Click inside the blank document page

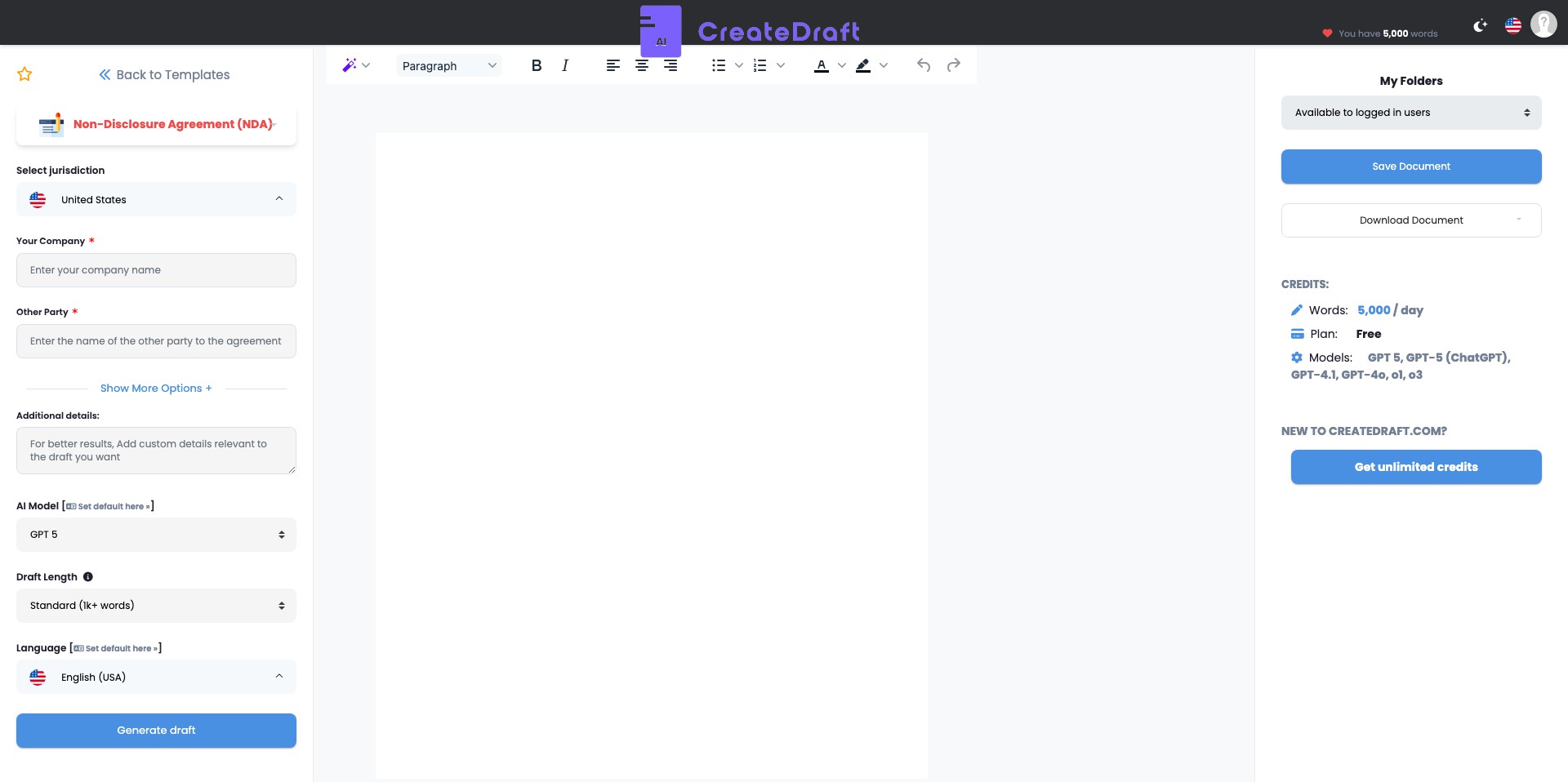[652, 455]
